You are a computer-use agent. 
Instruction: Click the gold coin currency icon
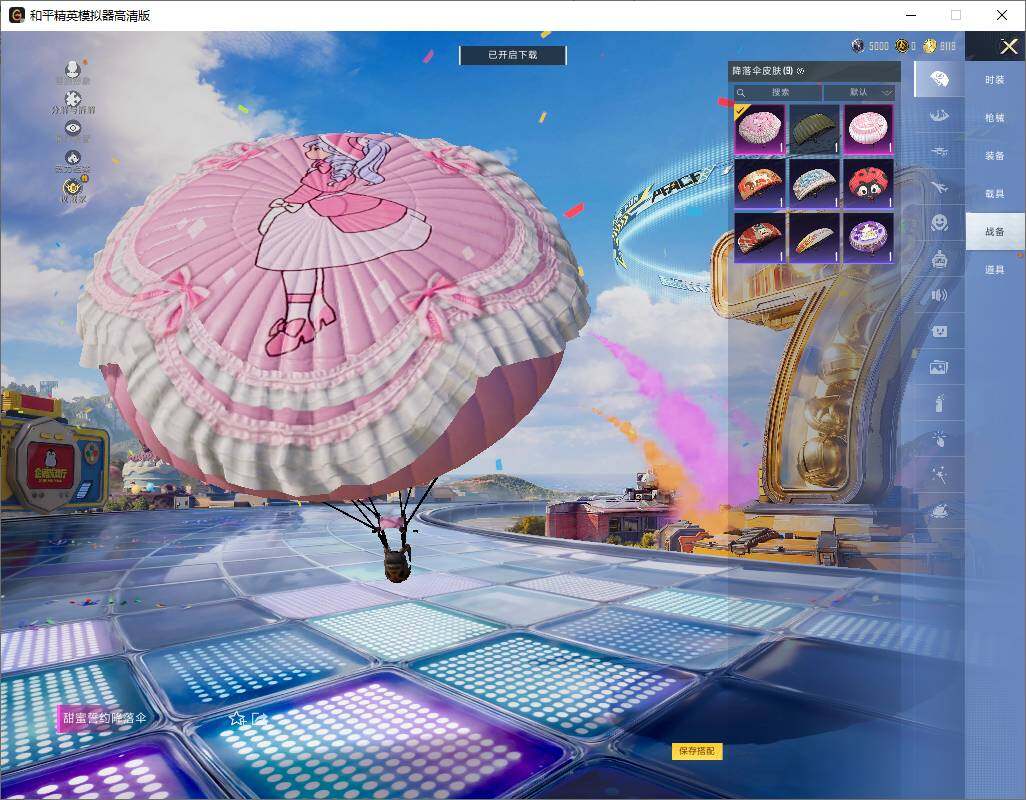point(930,45)
